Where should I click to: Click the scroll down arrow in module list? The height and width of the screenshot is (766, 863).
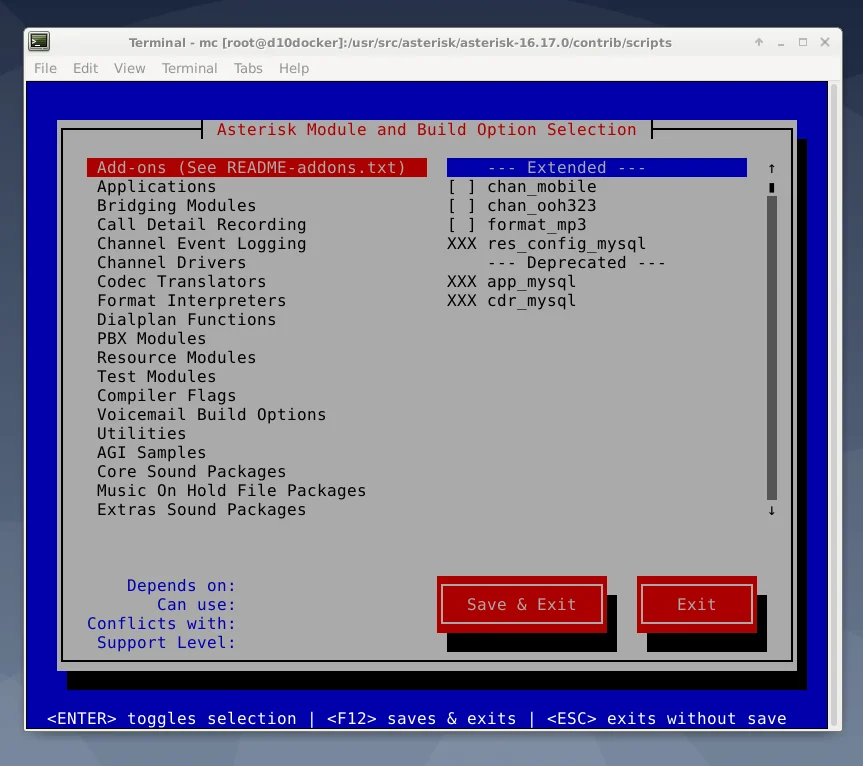[772, 510]
